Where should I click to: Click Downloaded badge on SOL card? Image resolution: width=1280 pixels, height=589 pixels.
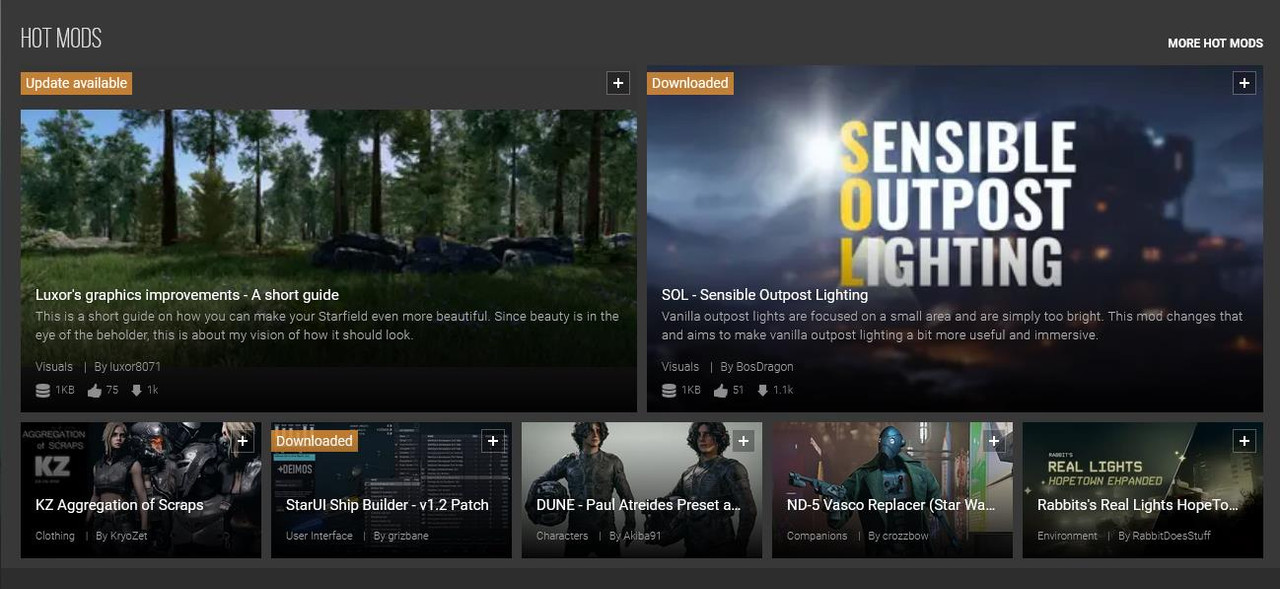(690, 83)
